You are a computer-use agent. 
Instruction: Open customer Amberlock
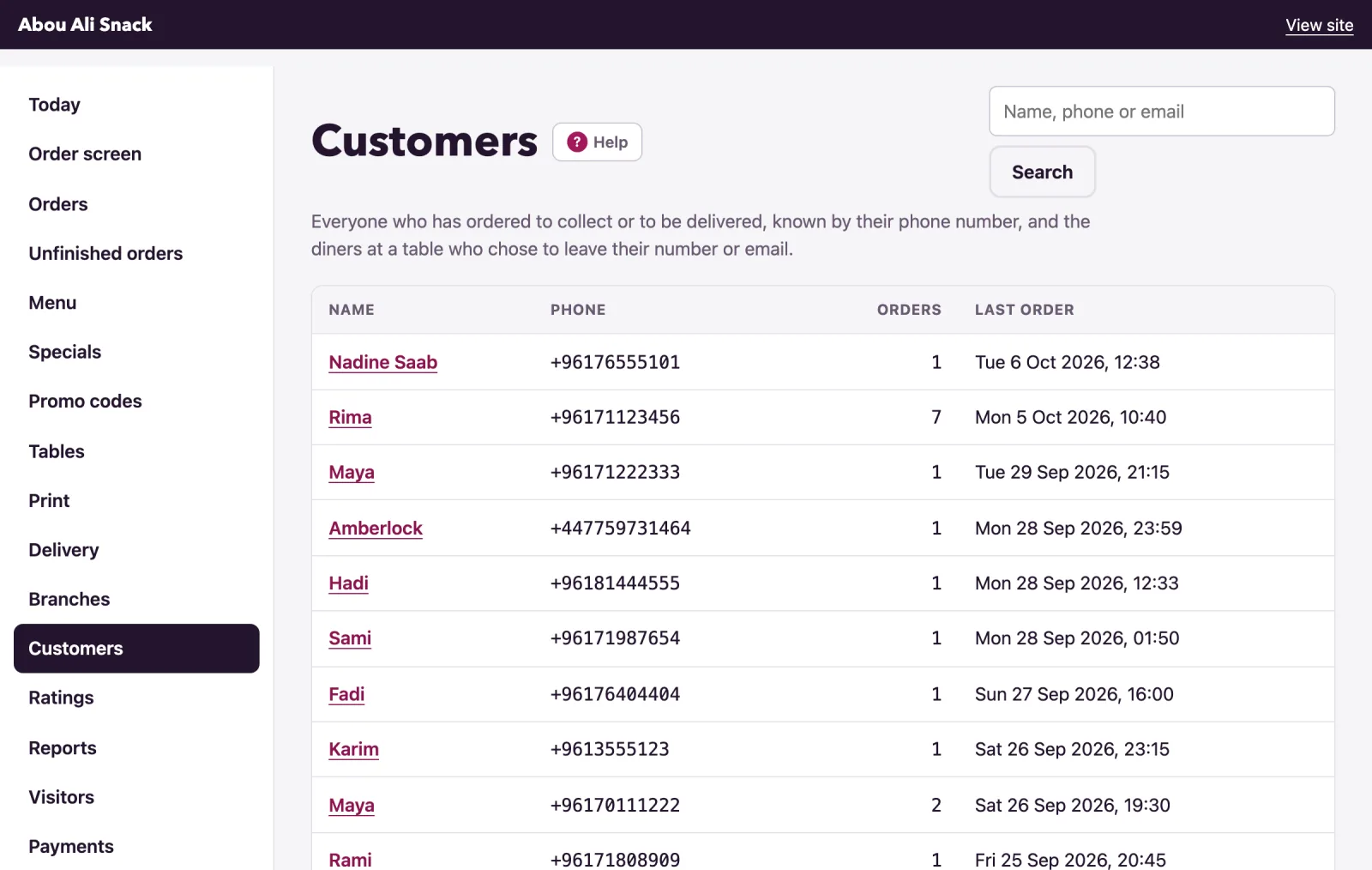coord(376,529)
